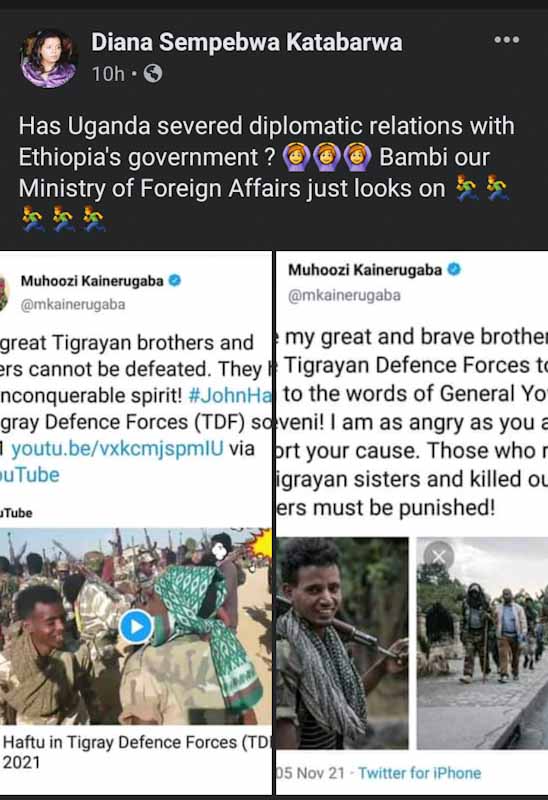The width and height of the screenshot is (548, 800).
Task: Open the Twitter for iPhone link
Action: click(x=419, y=773)
